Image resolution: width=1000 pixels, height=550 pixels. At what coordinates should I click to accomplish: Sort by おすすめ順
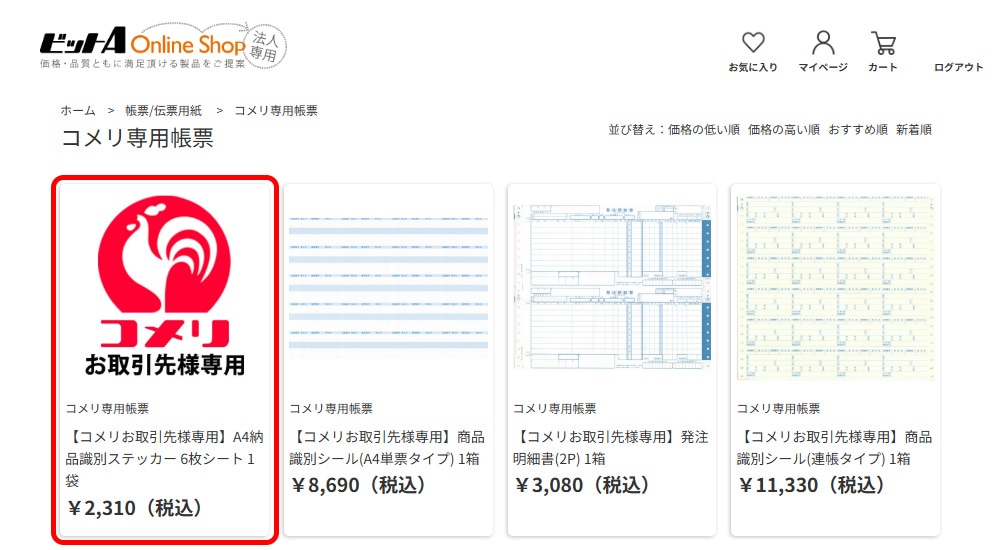pos(858,130)
